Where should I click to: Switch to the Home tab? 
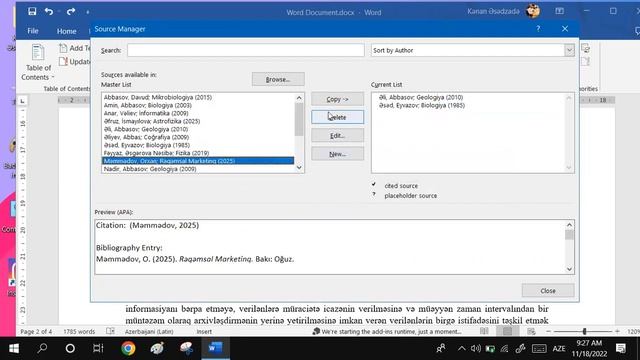click(x=67, y=31)
